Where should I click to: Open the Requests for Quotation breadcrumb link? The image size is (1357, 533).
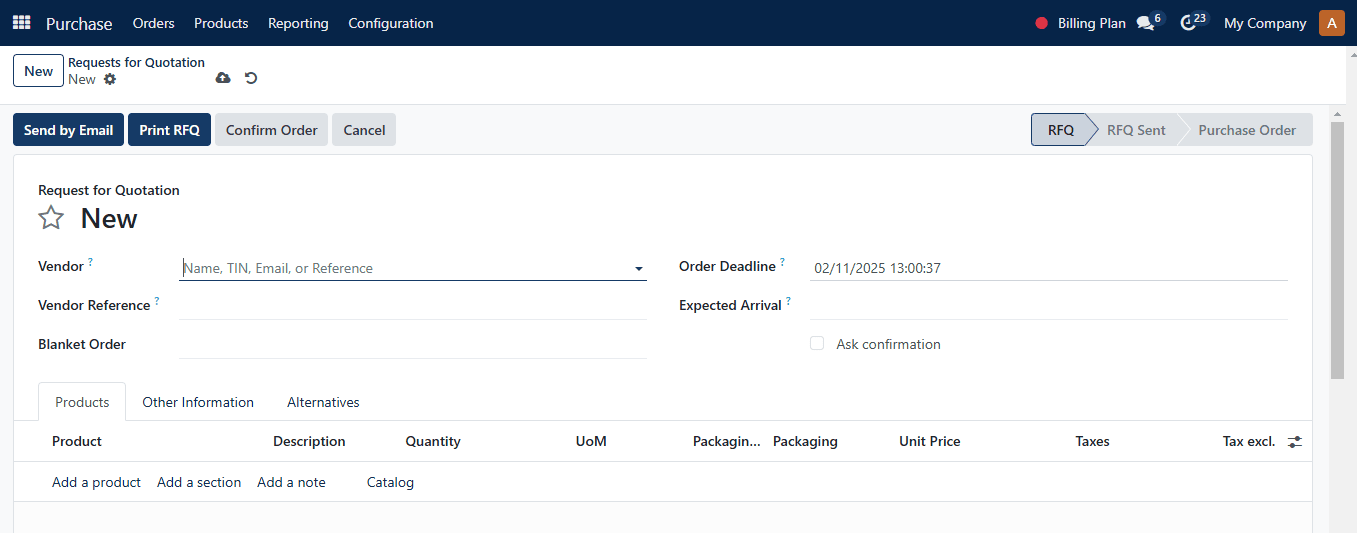(136, 62)
